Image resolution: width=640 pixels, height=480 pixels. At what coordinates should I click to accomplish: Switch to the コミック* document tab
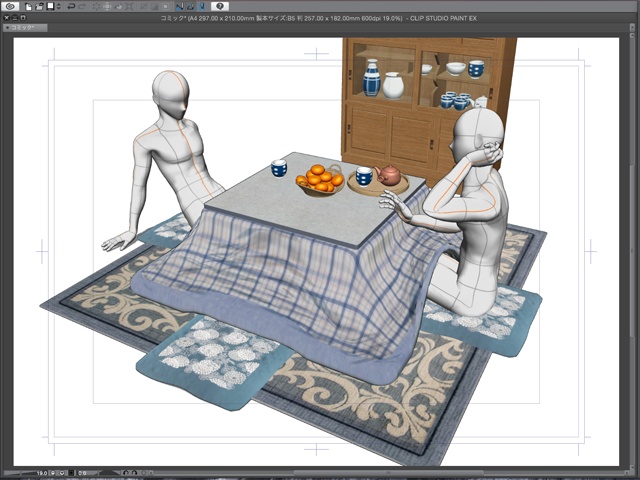point(24,28)
